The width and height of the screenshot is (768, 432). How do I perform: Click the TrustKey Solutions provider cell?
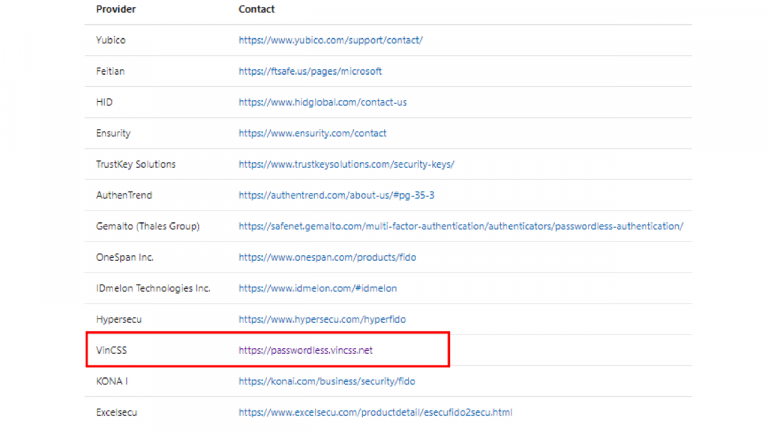[x=136, y=164]
